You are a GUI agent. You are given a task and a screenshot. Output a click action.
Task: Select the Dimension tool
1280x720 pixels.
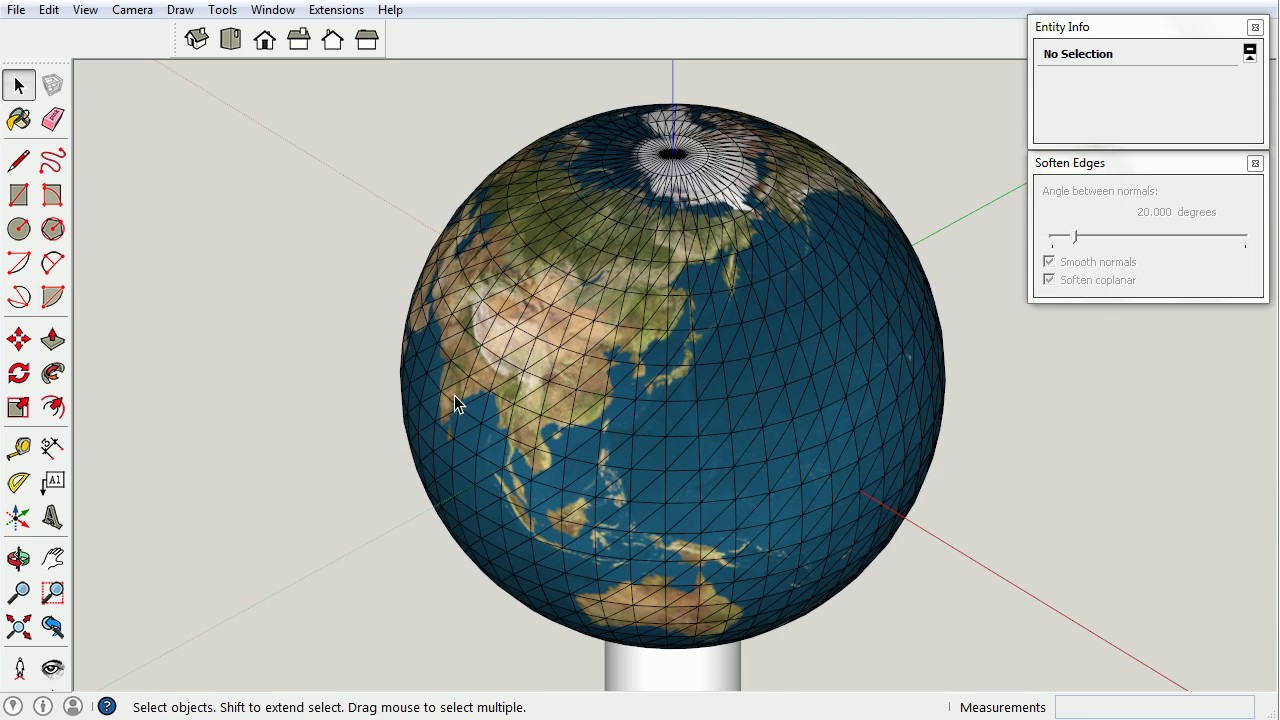53,448
